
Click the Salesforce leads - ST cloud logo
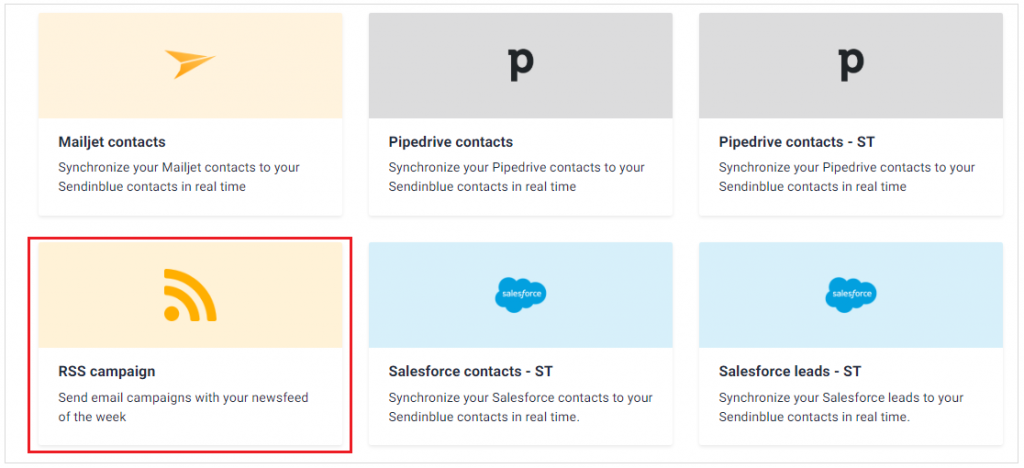pos(851,294)
